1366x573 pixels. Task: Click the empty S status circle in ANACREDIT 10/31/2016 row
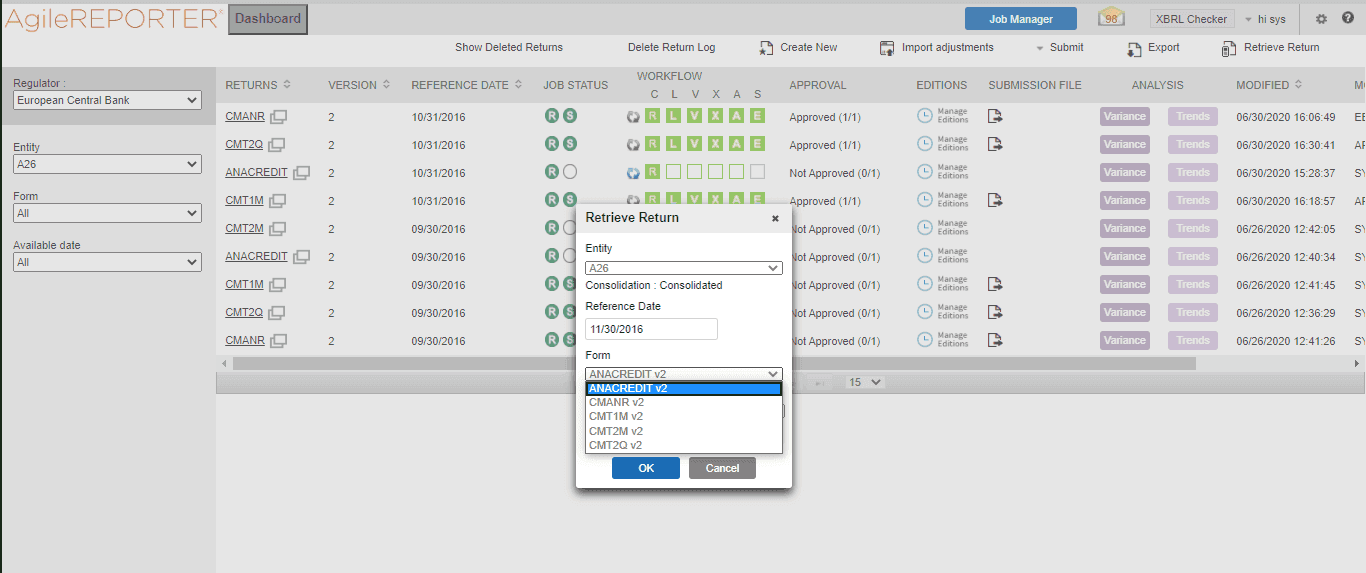(x=570, y=172)
